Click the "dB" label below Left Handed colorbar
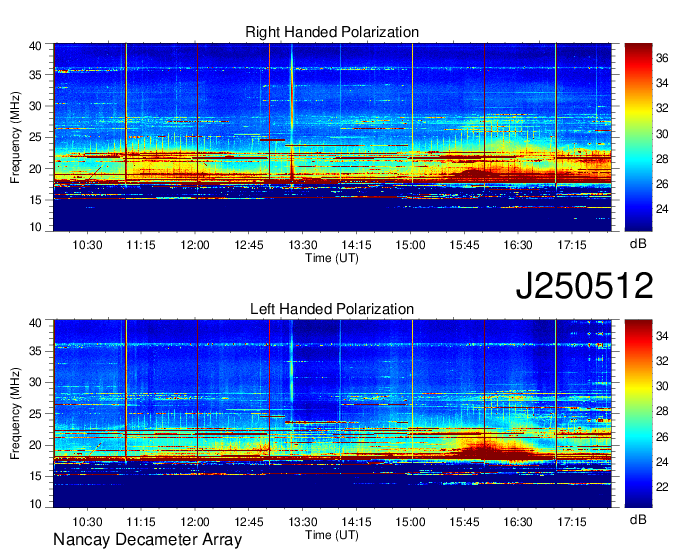680x552 pixels. (x=638, y=519)
